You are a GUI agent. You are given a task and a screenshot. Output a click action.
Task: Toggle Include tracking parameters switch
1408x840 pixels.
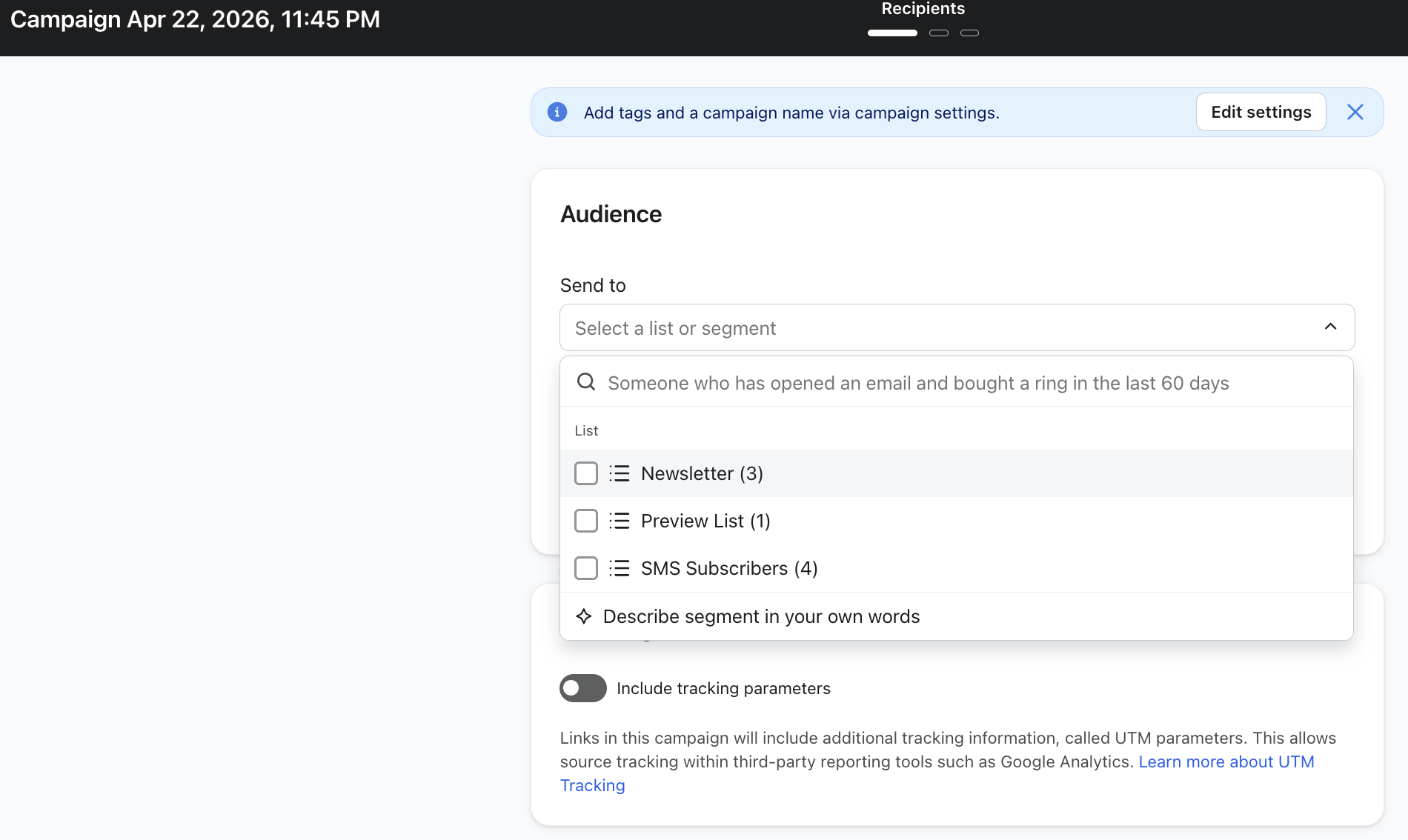pyautogui.click(x=583, y=688)
